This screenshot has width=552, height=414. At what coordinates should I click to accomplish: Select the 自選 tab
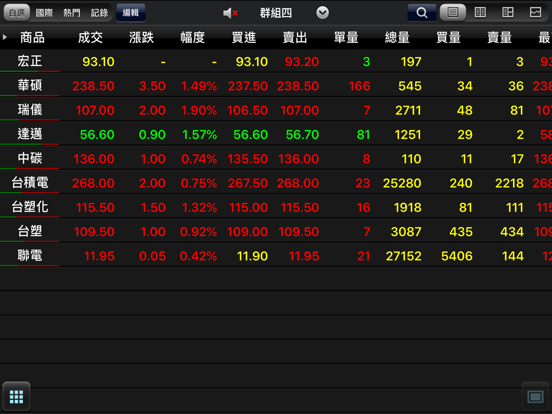[17, 13]
